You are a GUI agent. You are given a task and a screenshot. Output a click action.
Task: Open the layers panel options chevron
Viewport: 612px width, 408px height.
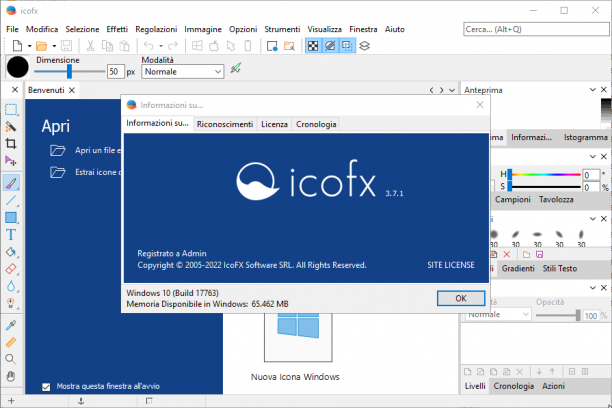pos(592,288)
